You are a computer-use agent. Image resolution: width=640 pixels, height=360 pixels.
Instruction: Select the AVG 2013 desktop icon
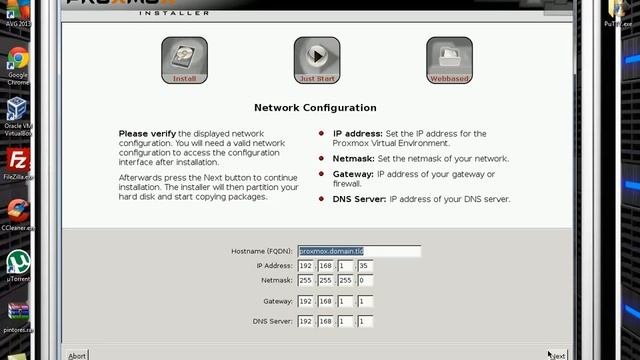click(x=18, y=14)
